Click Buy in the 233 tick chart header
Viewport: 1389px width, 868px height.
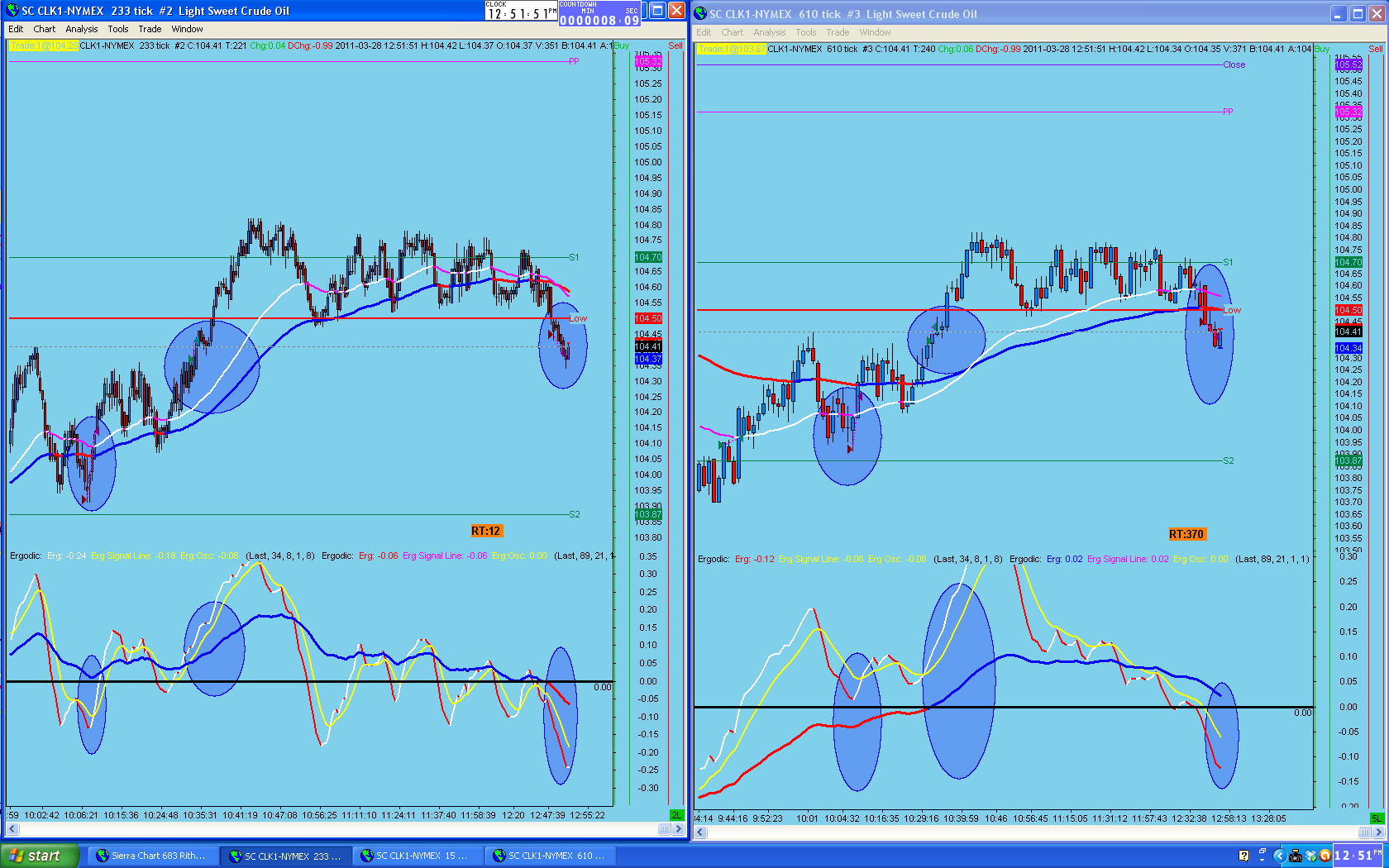(x=622, y=45)
